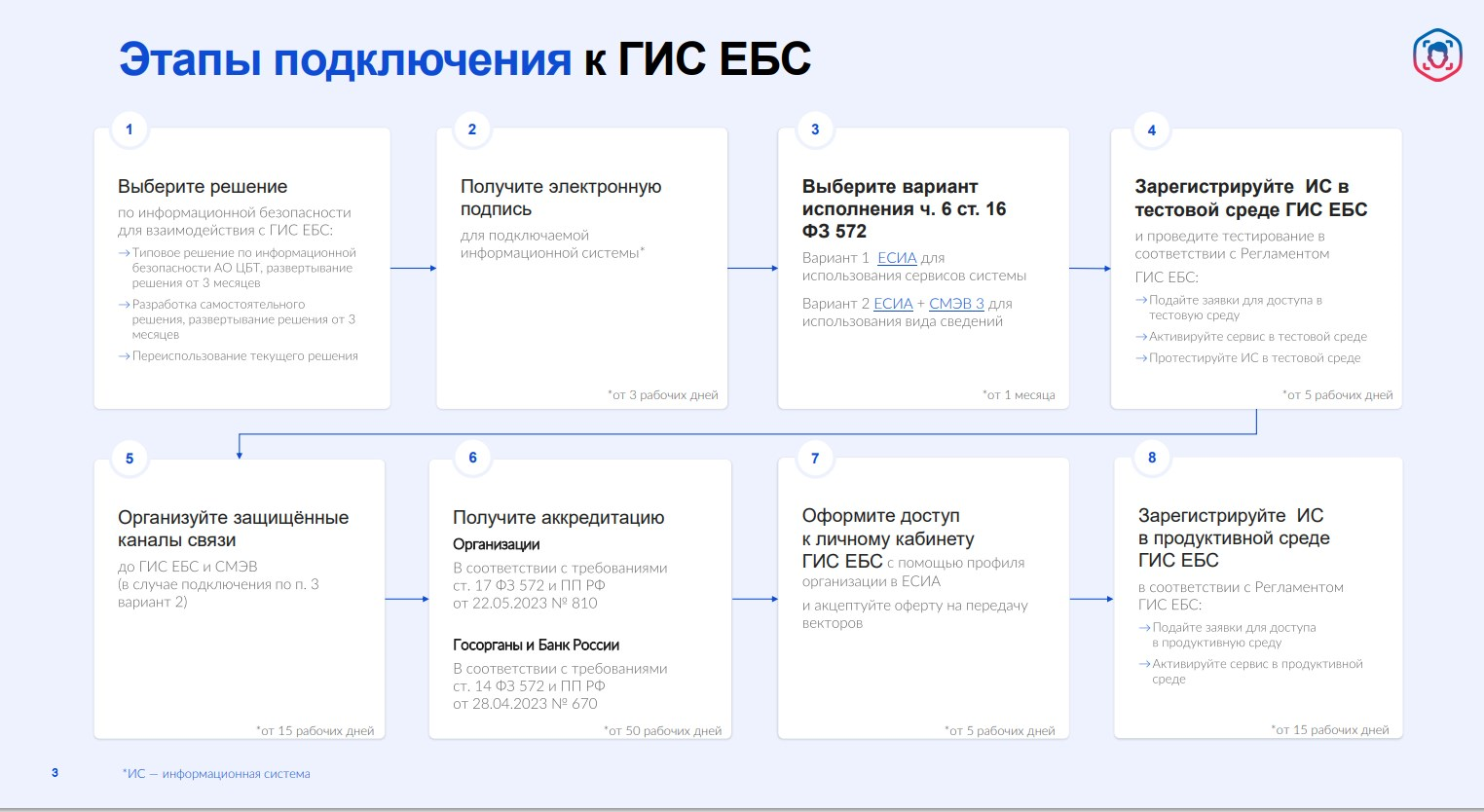This screenshot has height=812, width=1484.
Task: Open the ЕСИА link in Вариант 2
Action: [893, 304]
